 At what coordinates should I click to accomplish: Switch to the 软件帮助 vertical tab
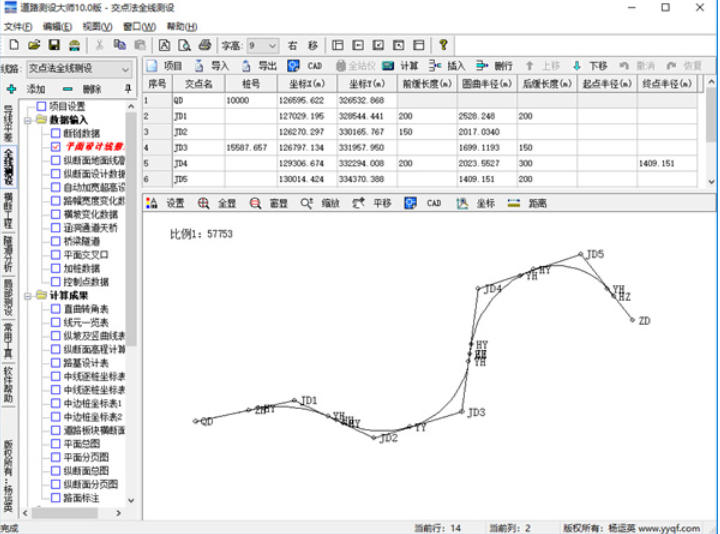9,385
